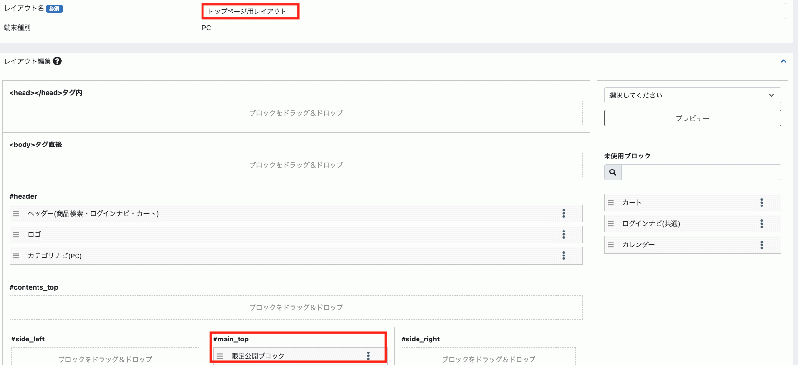Click the drag handle of ログインナビ(共通)

(611, 223)
